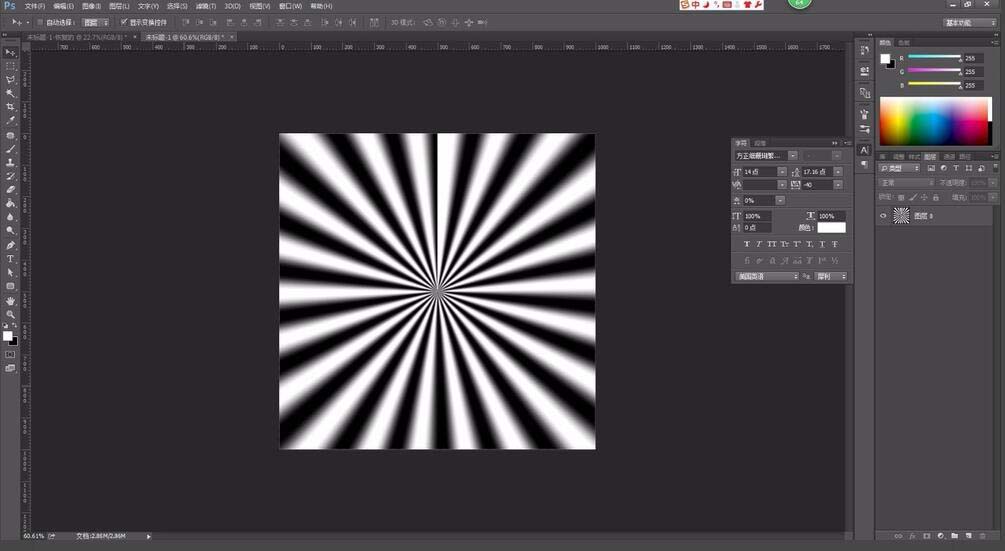Hide the 图层 layer with eye icon
This screenshot has height=551, width=1005.
coord(883,216)
